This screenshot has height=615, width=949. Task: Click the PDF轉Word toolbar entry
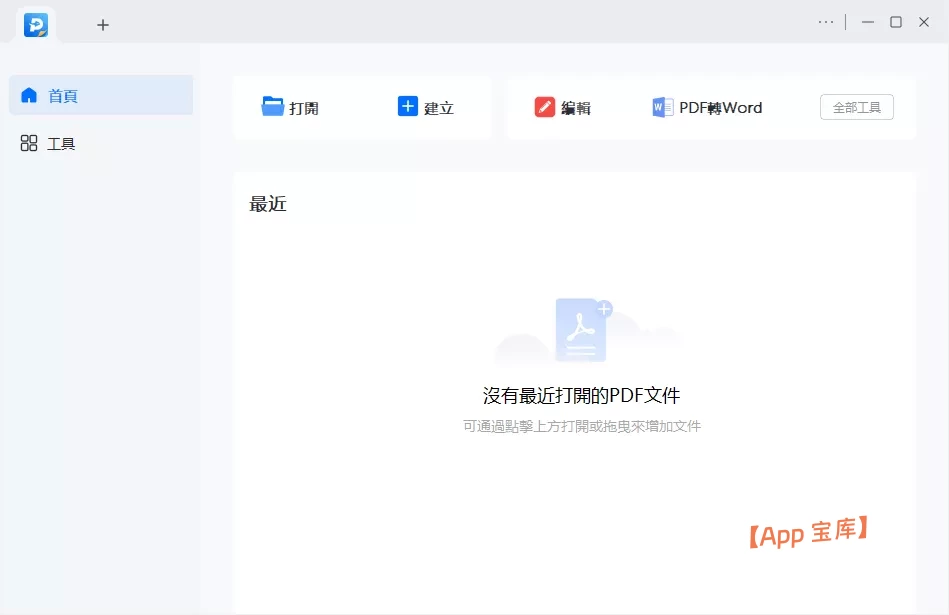click(x=722, y=107)
